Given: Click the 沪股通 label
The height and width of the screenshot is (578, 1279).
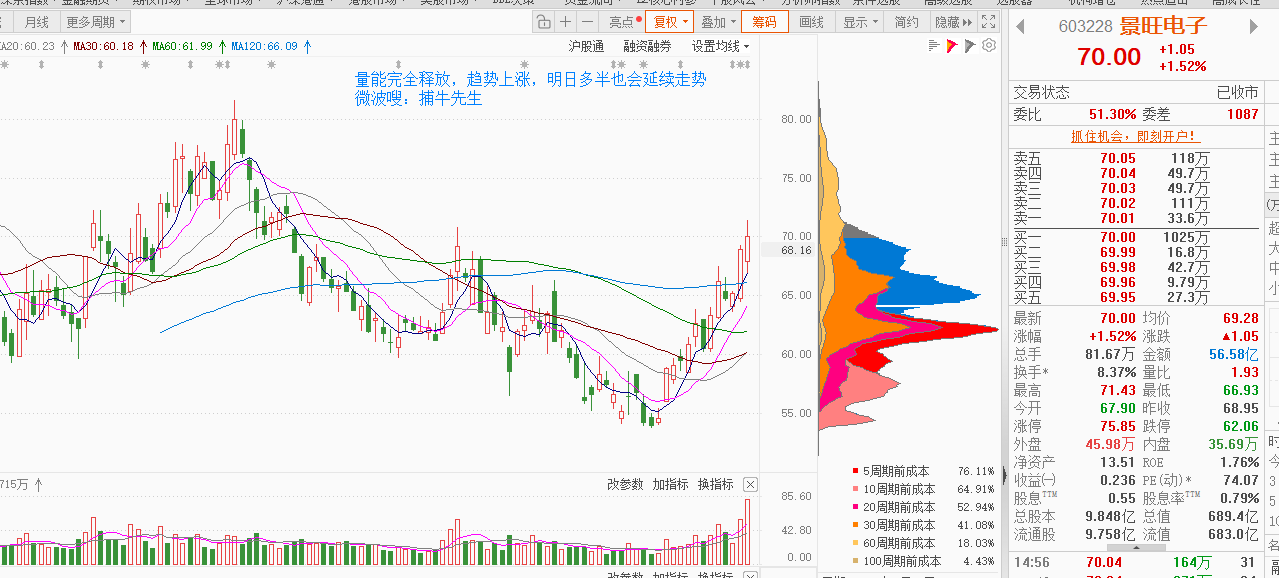Looking at the screenshot, I should click(586, 46).
